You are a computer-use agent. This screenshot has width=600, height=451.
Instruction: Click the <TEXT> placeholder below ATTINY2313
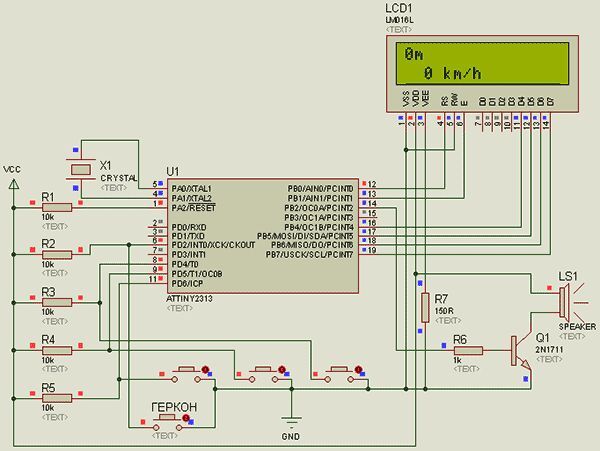click(x=179, y=308)
